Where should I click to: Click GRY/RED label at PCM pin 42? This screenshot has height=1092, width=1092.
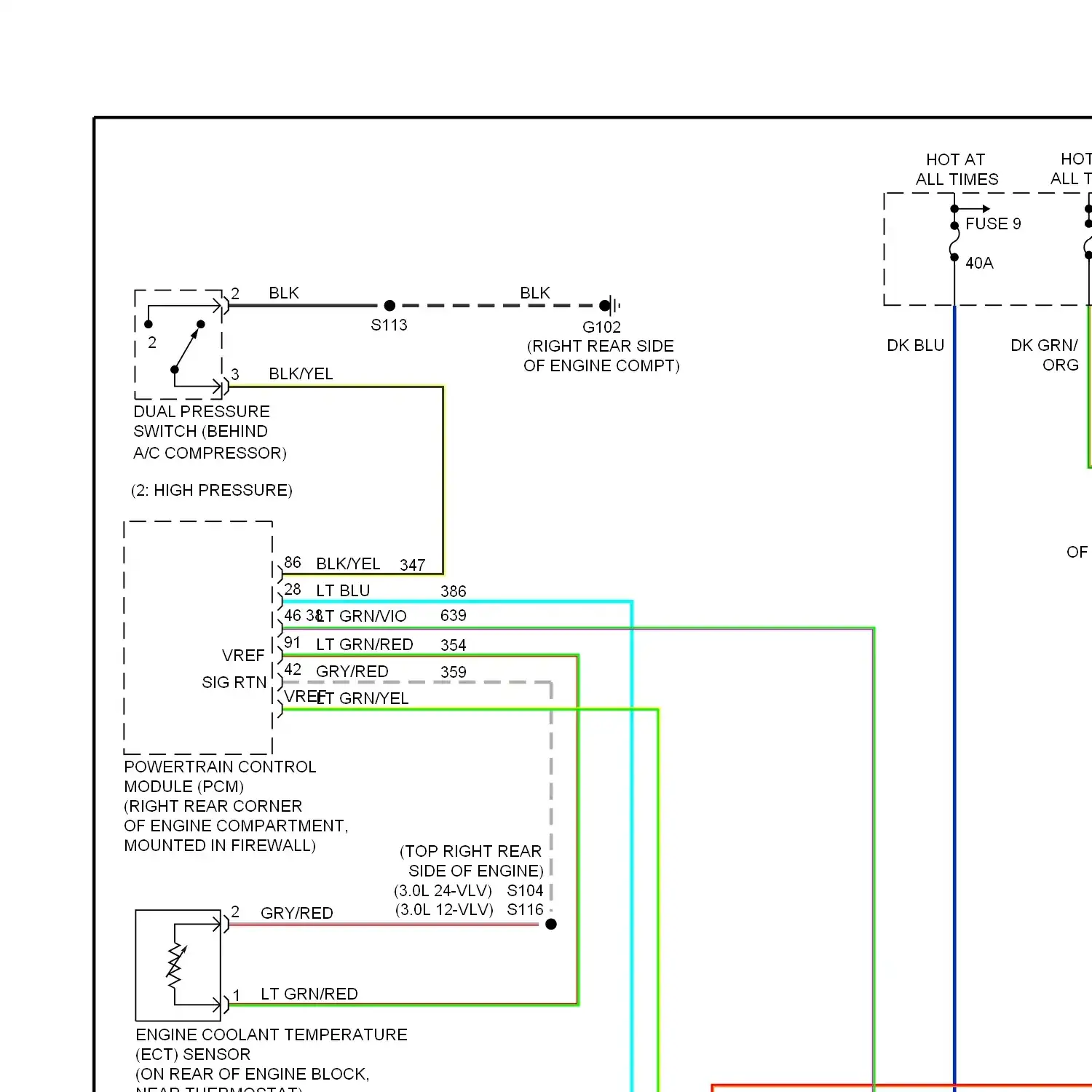pyautogui.click(x=352, y=671)
